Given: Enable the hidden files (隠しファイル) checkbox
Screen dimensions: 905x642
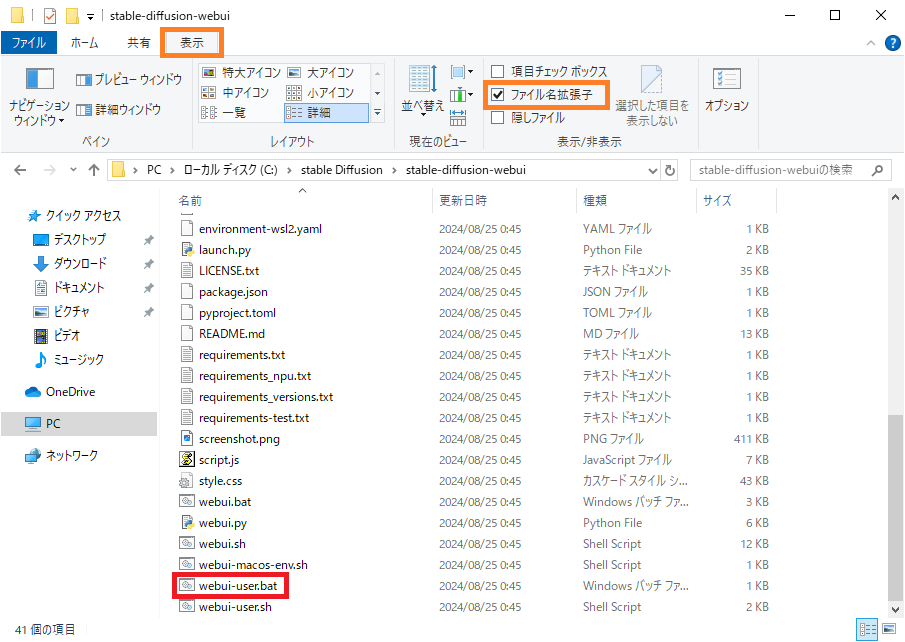Looking at the screenshot, I should point(498,117).
